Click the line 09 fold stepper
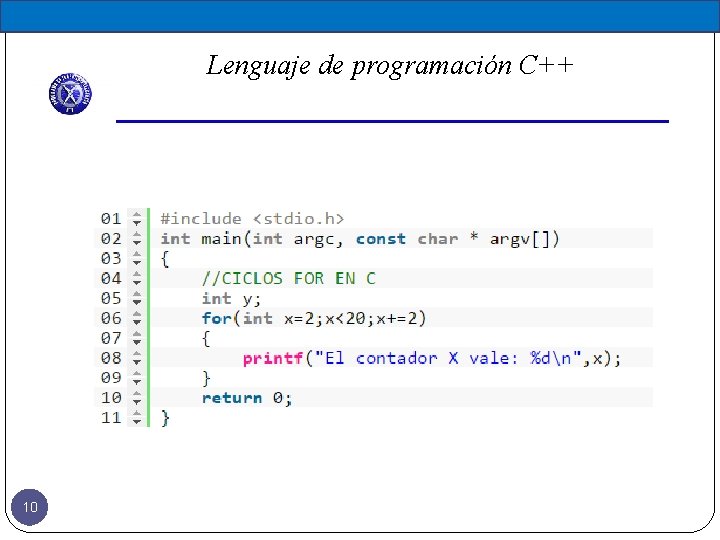 click(137, 377)
